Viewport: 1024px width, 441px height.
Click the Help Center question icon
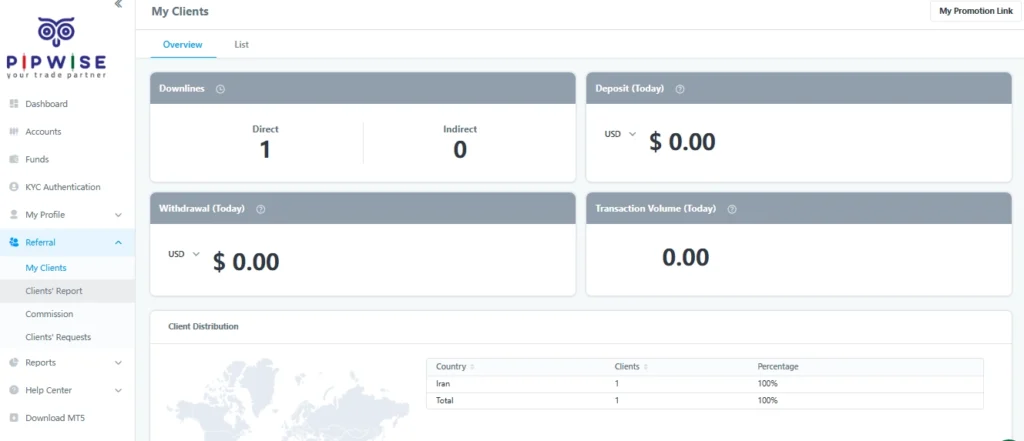click(x=14, y=390)
